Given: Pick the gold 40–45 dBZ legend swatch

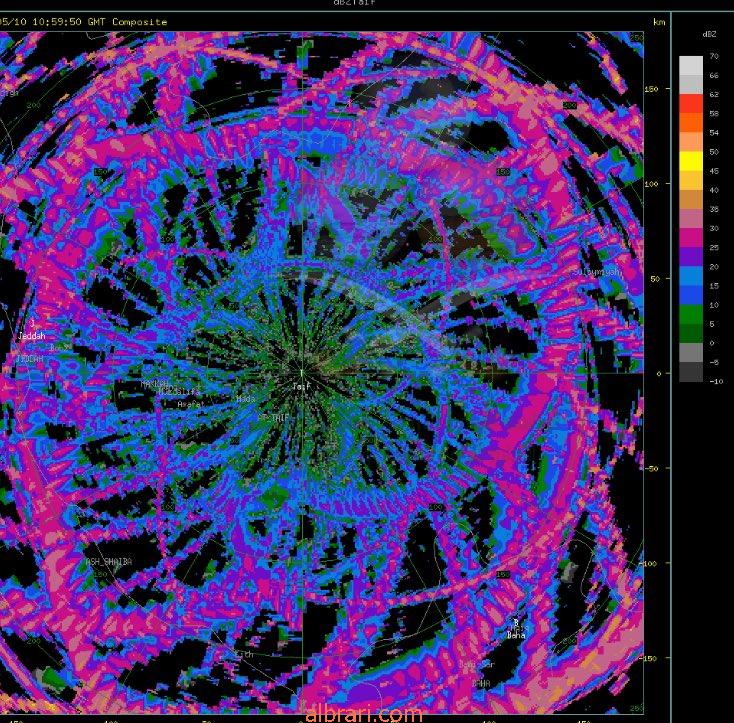Looking at the screenshot, I should click(x=691, y=180).
